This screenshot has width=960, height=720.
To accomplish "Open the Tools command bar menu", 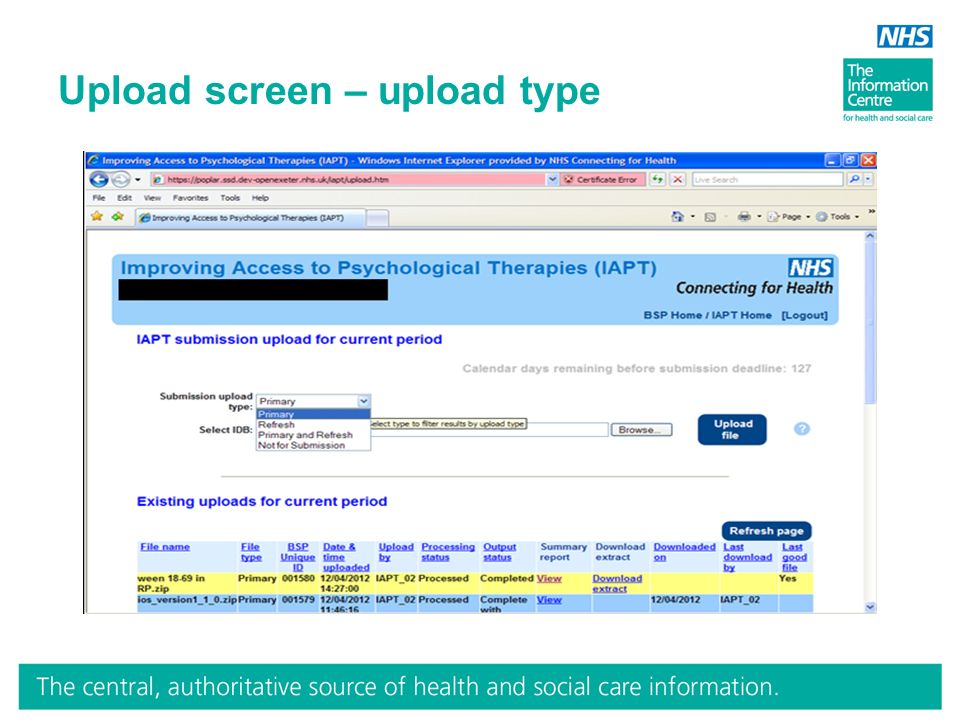I will coord(837,216).
